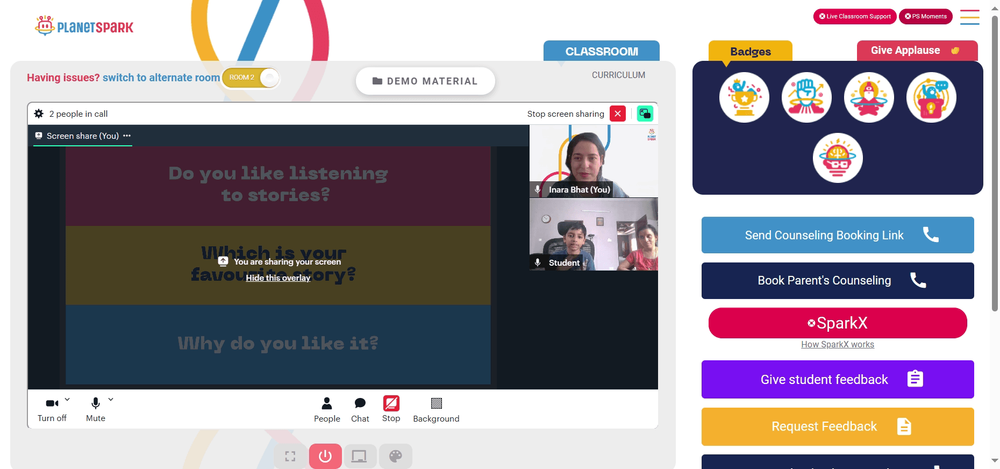Hide this overlay link
Screen dimensions: 1000x469
[278, 278]
